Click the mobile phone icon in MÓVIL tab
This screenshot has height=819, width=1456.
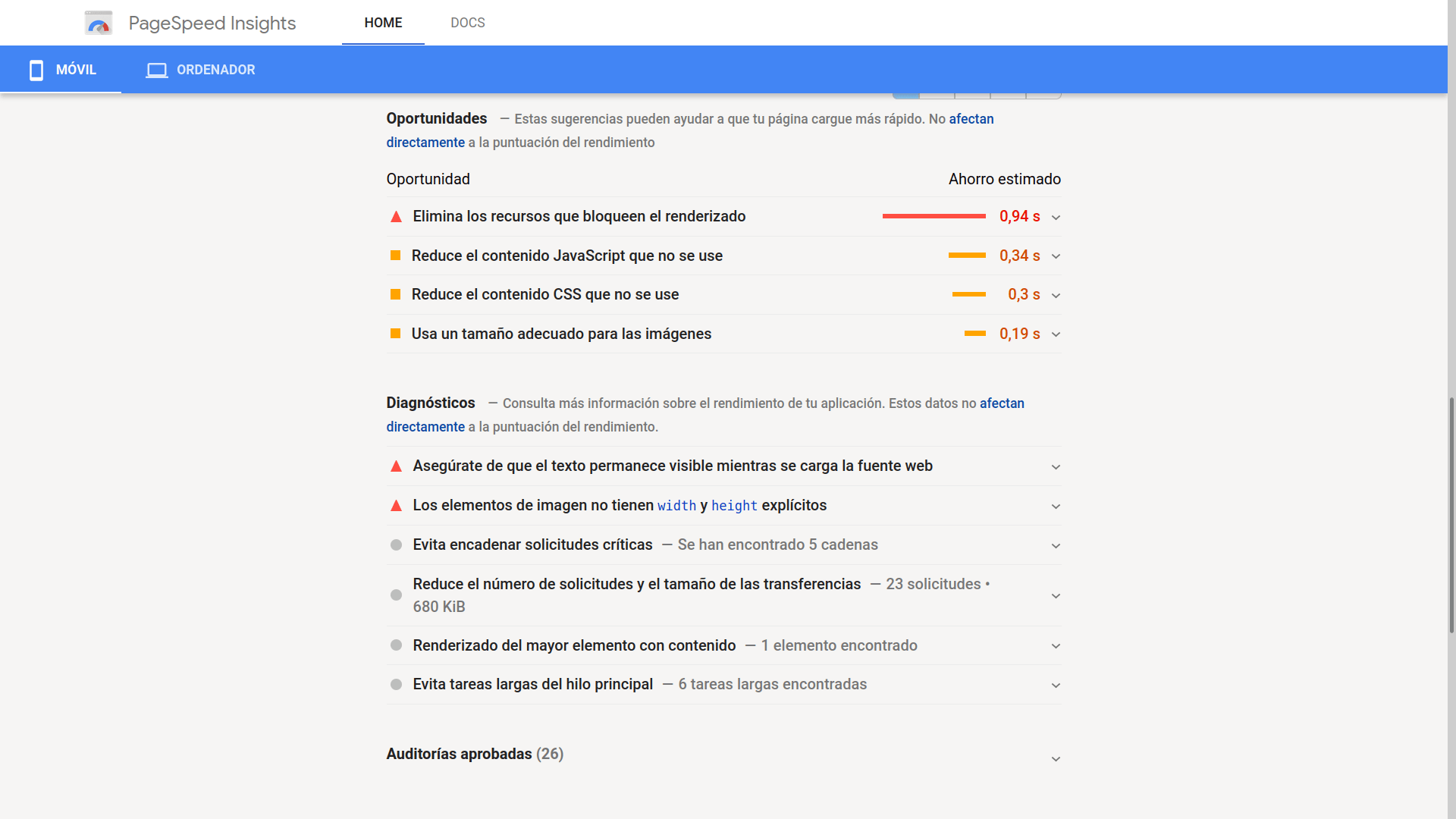point(36,70)
